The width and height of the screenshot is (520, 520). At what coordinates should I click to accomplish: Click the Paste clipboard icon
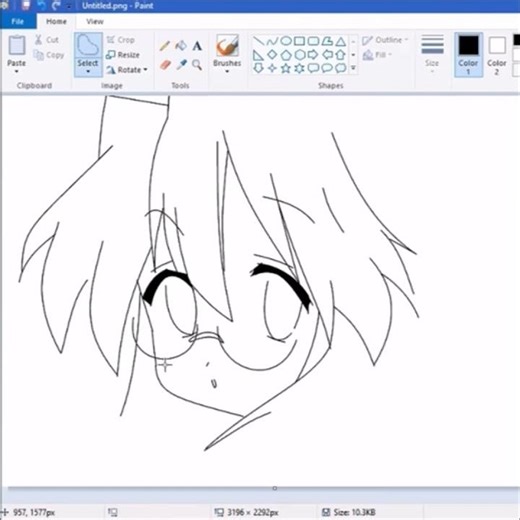(x=17, y=45)
